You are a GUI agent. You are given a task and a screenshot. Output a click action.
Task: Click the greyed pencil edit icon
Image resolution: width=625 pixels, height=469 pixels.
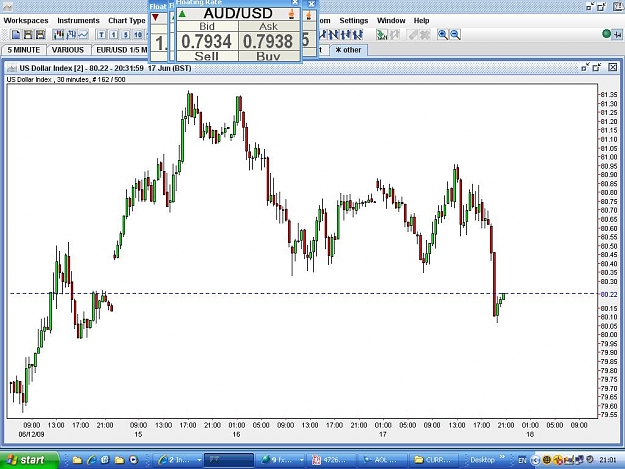coord(413,35)
